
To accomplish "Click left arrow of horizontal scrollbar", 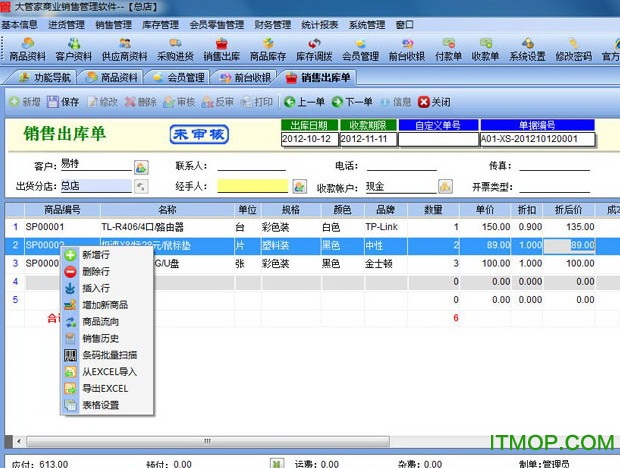I will [x=19, y=441].
